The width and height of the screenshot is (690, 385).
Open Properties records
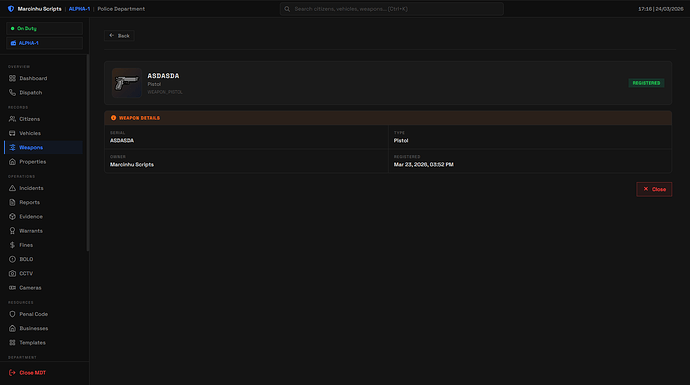coord(43,161)
